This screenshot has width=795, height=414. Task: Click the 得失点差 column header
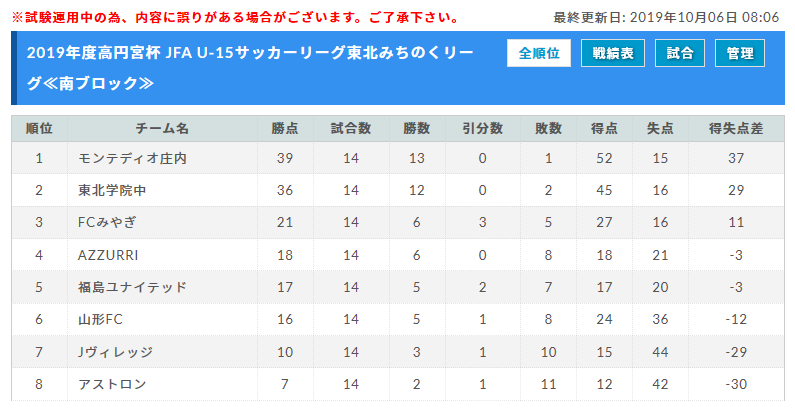(x=736, y=129)
